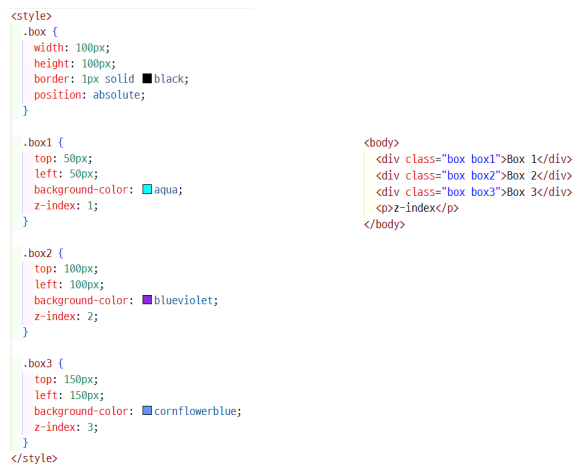The height and width of the screenshot is (475, 583).
Task: Click the closing </style> tag
Action: (34, 458)
